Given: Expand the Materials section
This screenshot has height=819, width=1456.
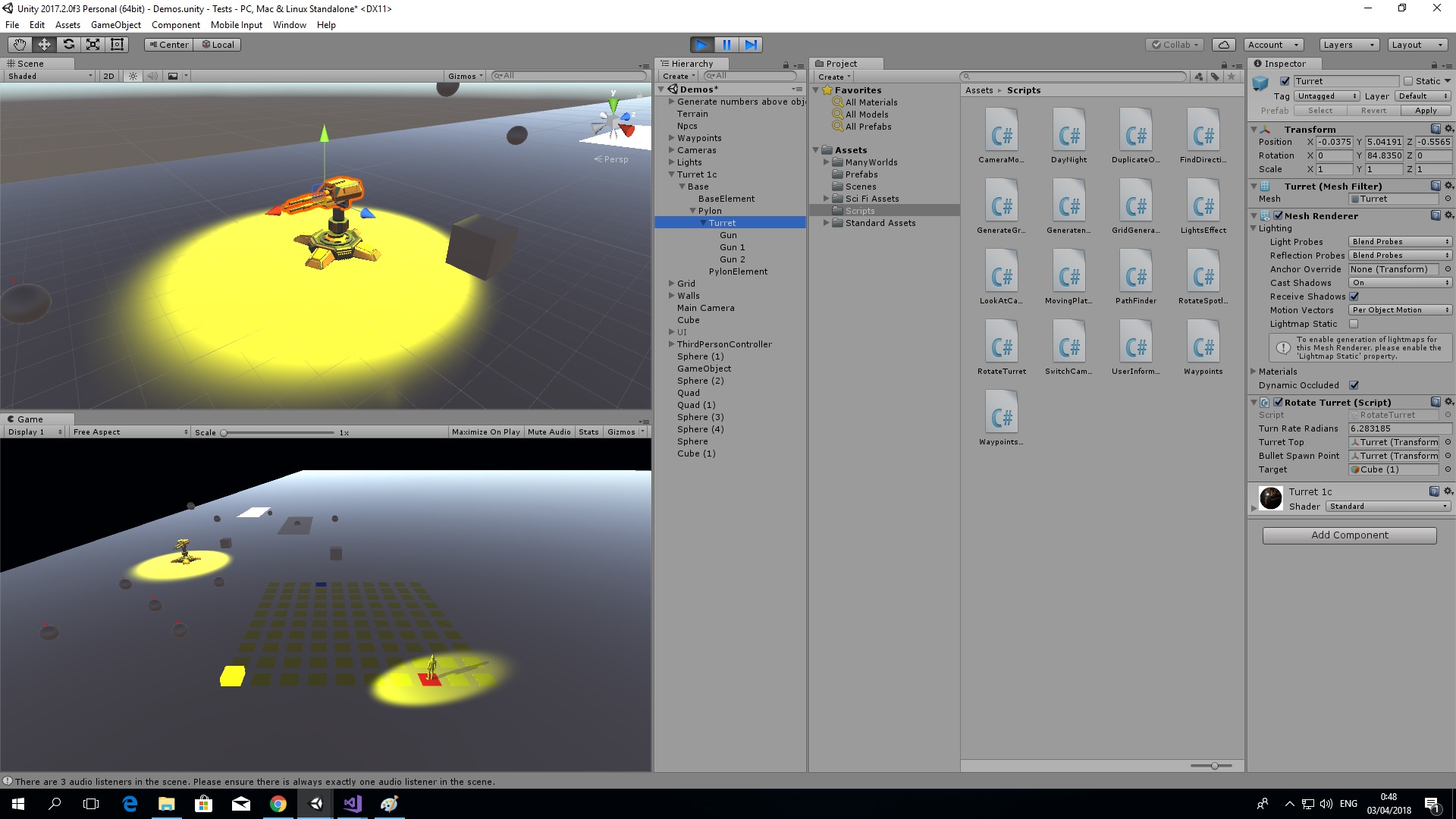Looking at the screenshot, I should click(x=1254, y=372).
